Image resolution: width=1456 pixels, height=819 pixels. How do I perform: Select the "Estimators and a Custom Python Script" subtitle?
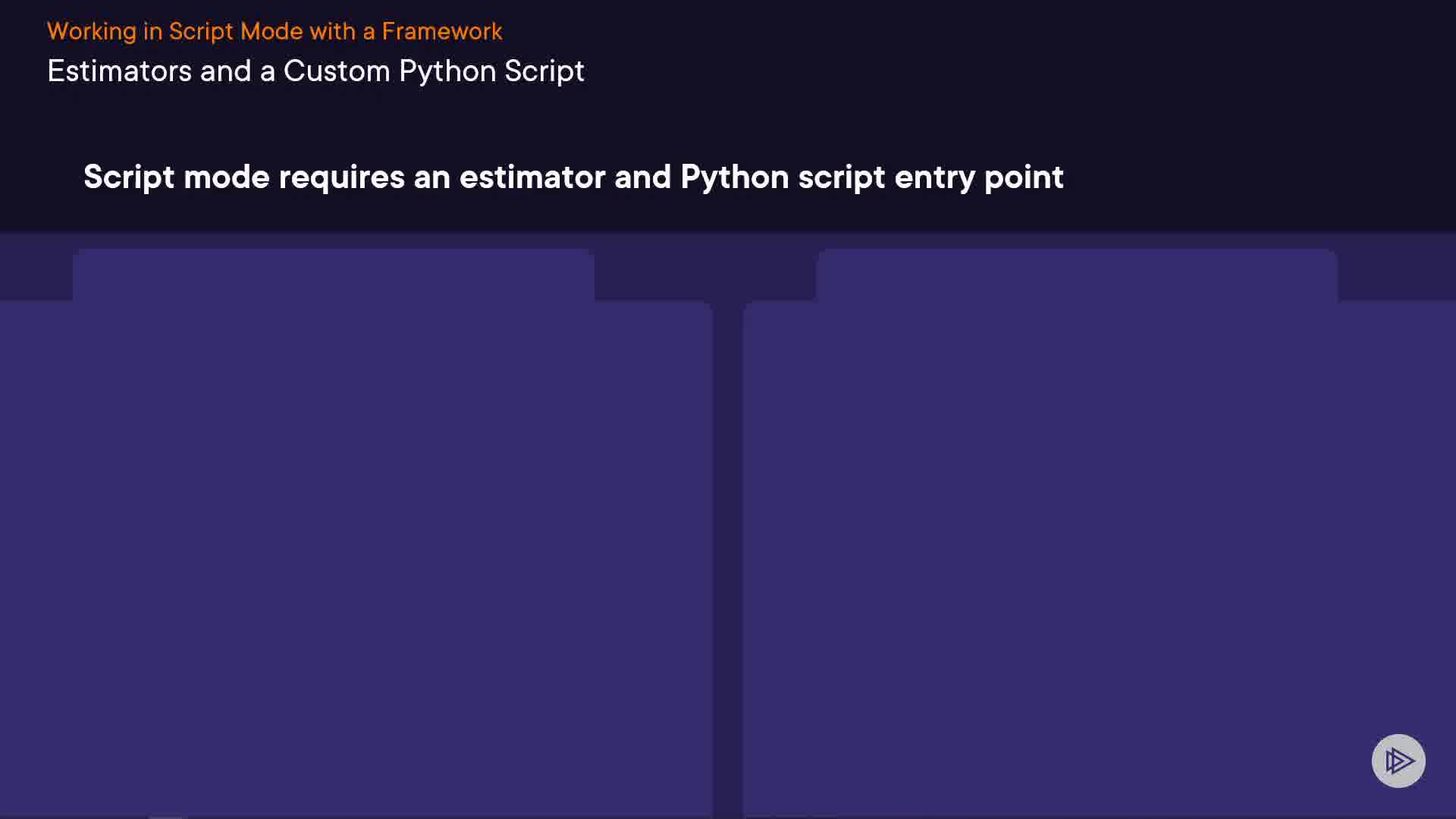point(315,71)
